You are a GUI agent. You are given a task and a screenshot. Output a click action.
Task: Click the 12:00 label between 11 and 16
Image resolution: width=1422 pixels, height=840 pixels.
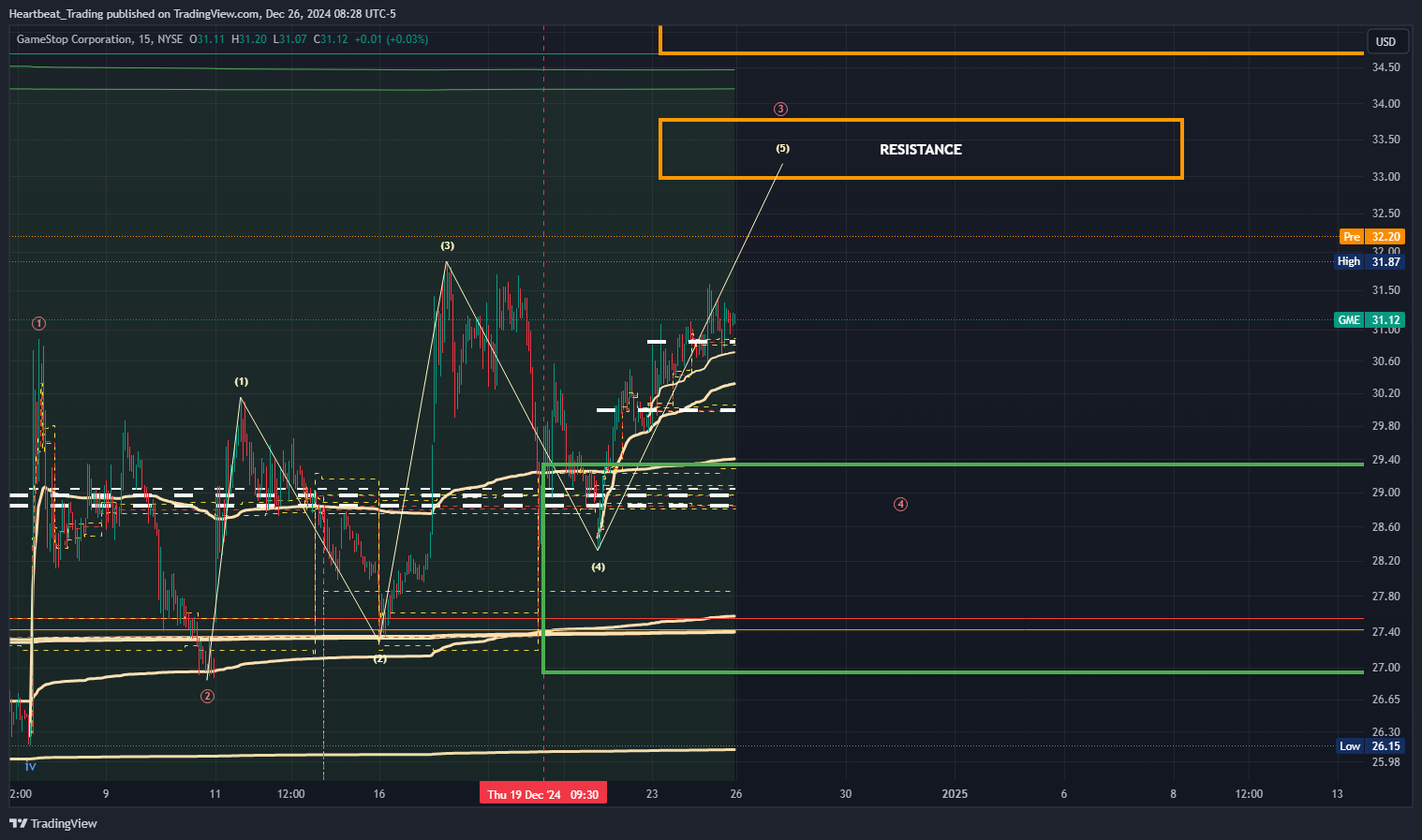click(x=291, y=794)
